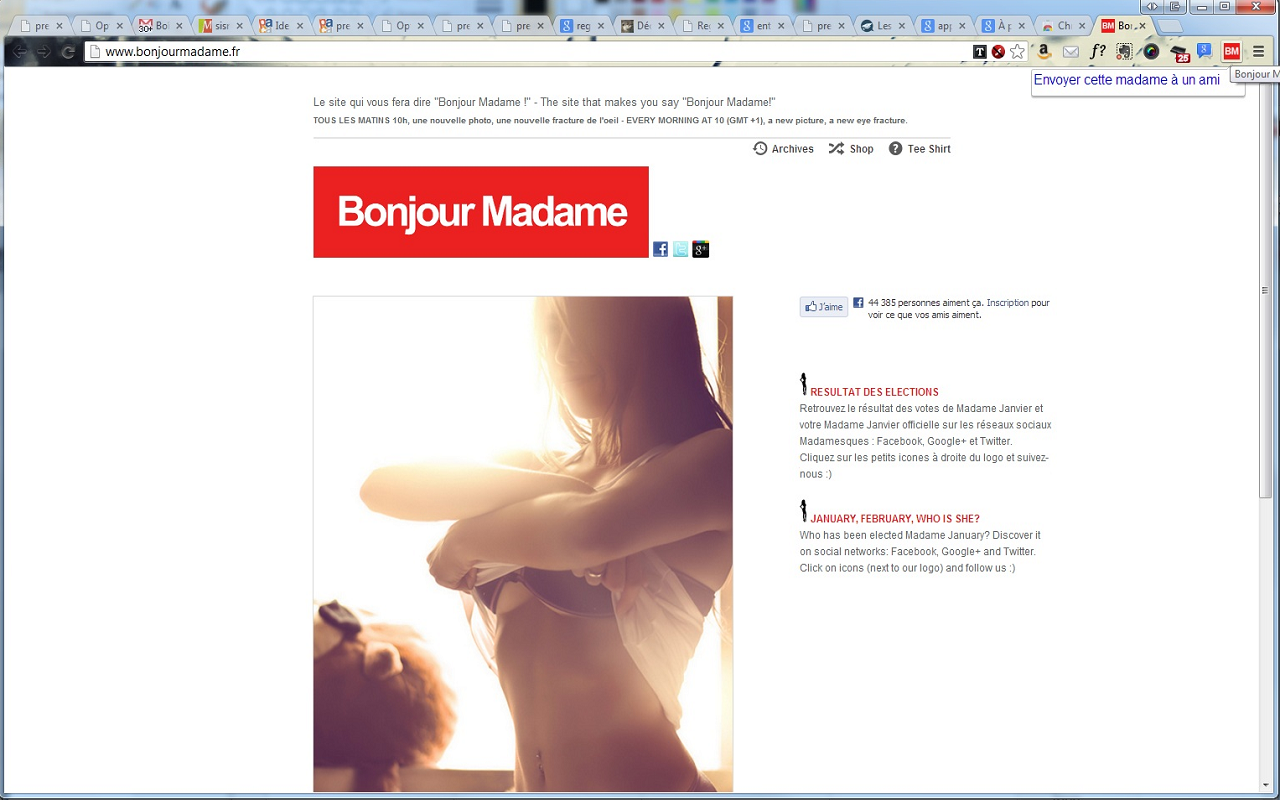Screen dimensions: 1280x800
Task: Close the 'Les' tab
Action: (x=901, y=26)
